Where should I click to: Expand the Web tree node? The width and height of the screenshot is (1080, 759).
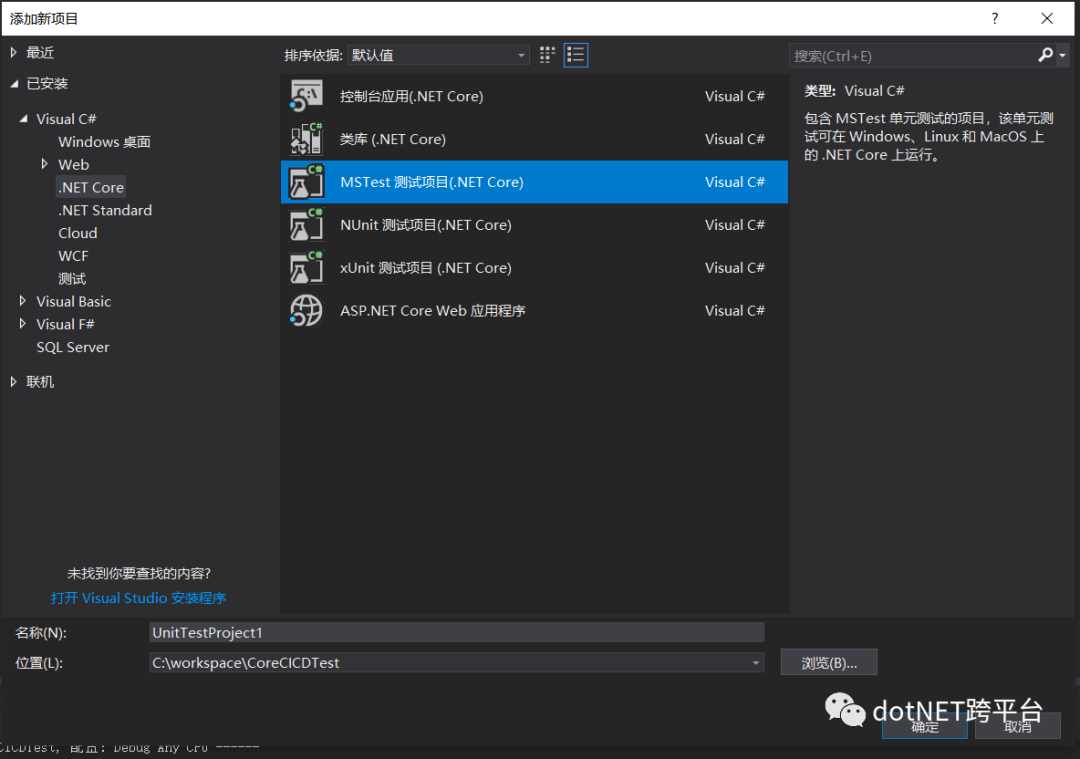coord(45,164)
